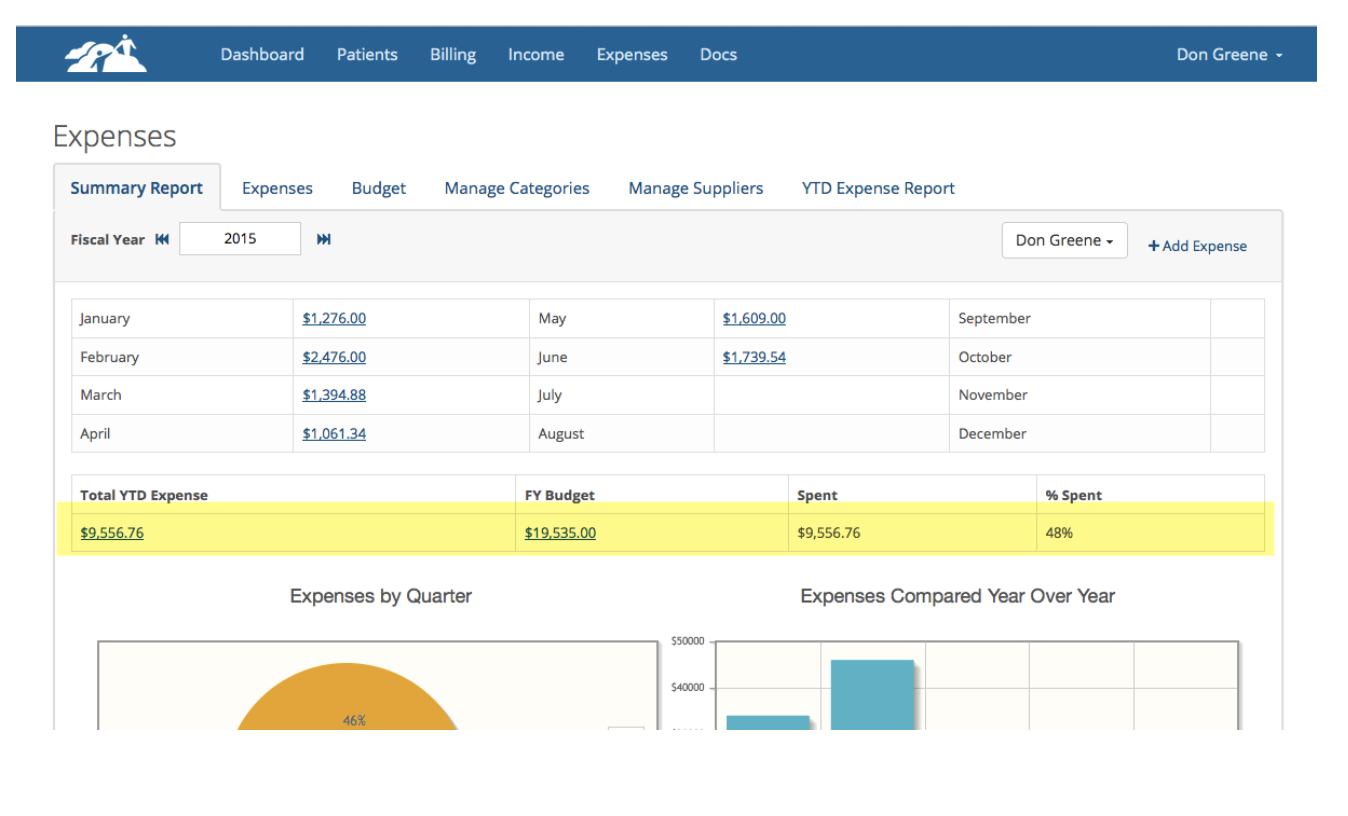
Task: Switch to the Expenses tab
Action: pos(277,188)
